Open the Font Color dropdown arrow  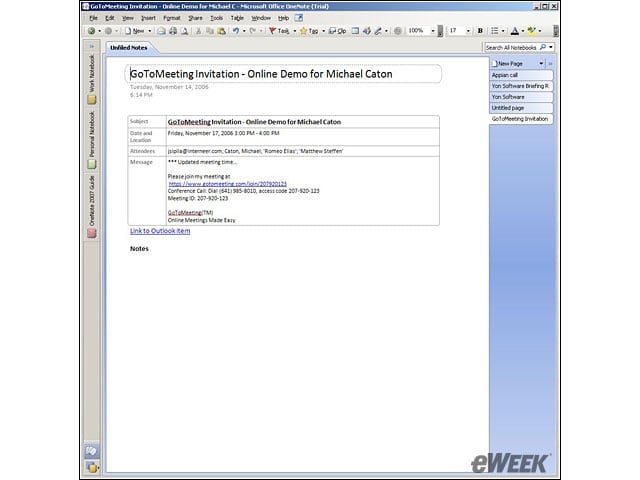pyautogui.click(x=523, y=31)
